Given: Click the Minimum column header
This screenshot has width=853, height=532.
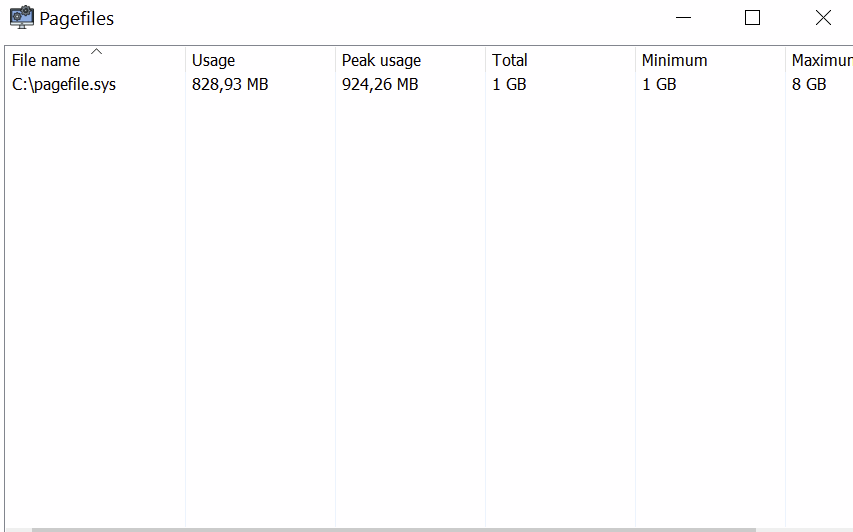Looking at the screenshot, I should point(674,61).
